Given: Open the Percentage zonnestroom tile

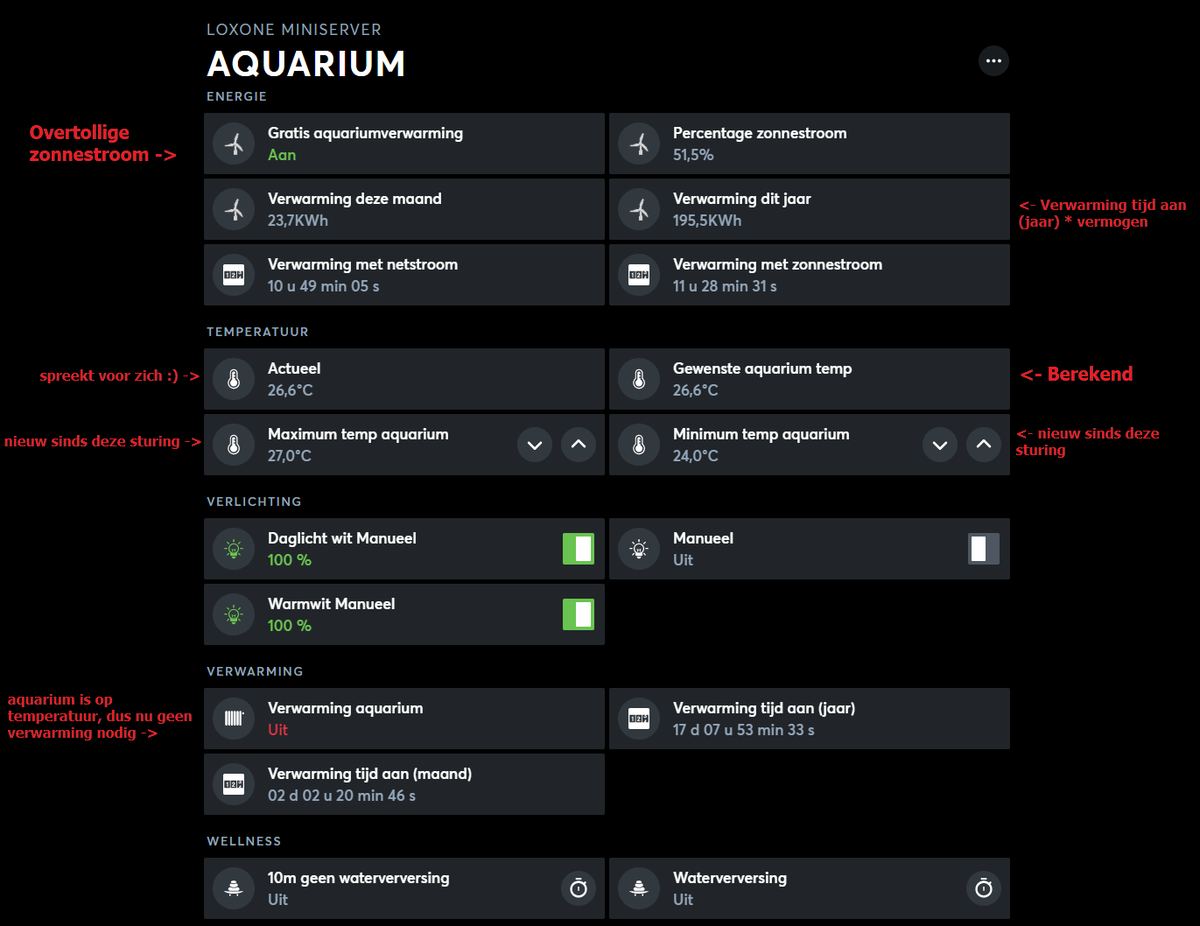Looking at the screenshot, I should (x=808, y=144).
